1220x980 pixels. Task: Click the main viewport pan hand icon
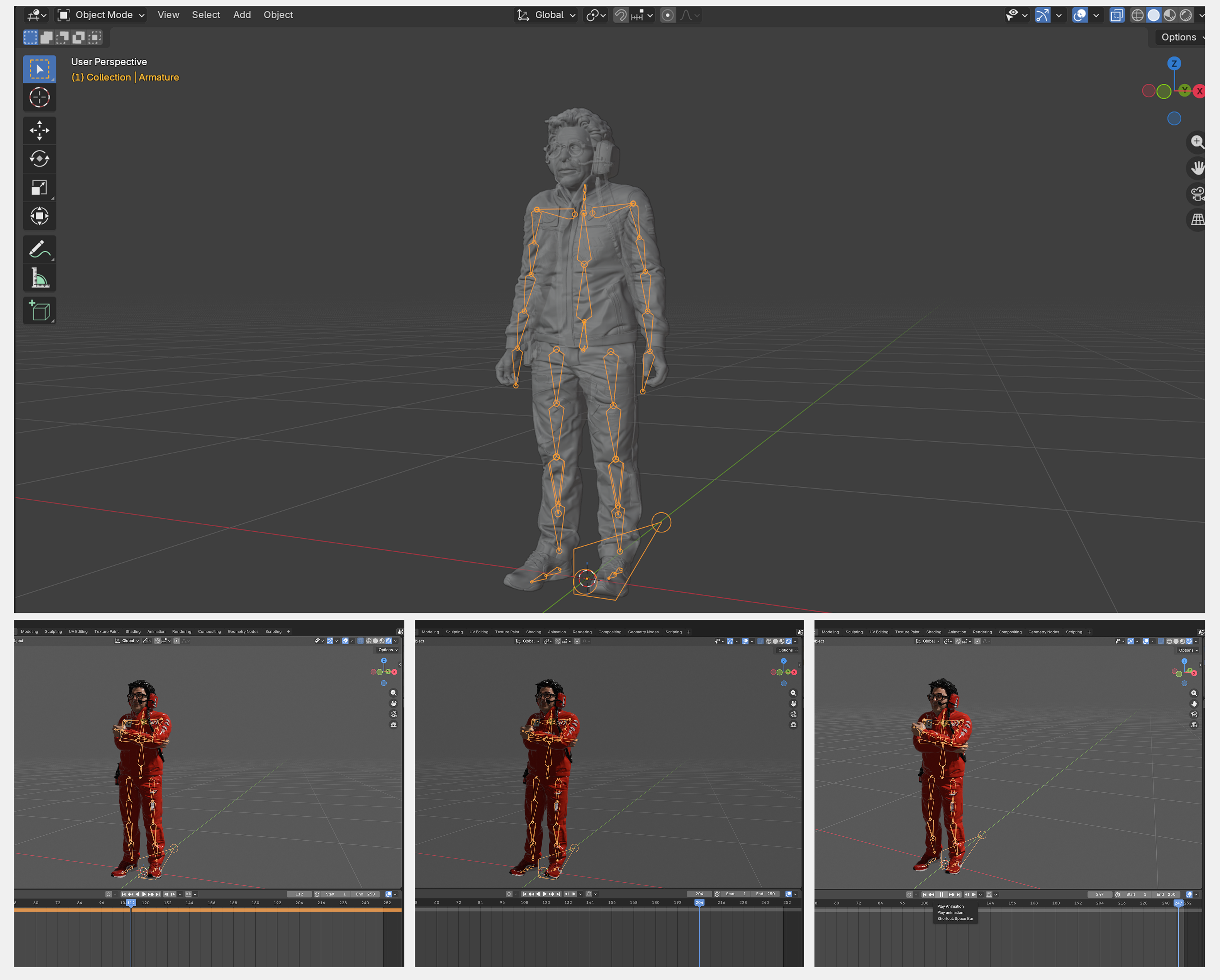tap(1196, 168)
